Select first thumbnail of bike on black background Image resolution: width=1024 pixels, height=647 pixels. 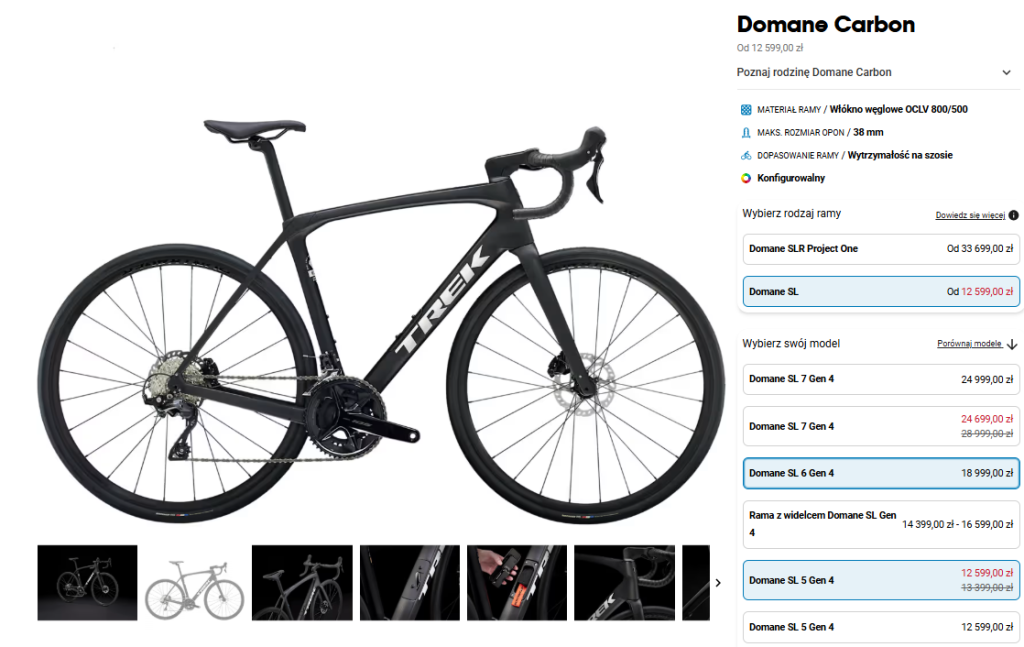coord(88,582)
